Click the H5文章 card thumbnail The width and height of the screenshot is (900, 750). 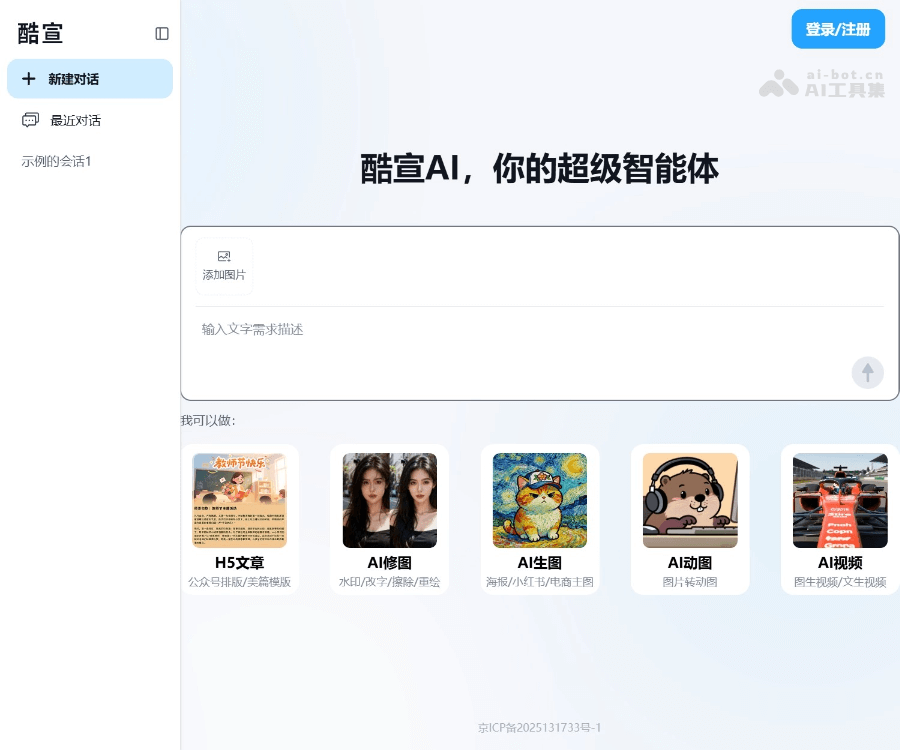coord(239,500)
